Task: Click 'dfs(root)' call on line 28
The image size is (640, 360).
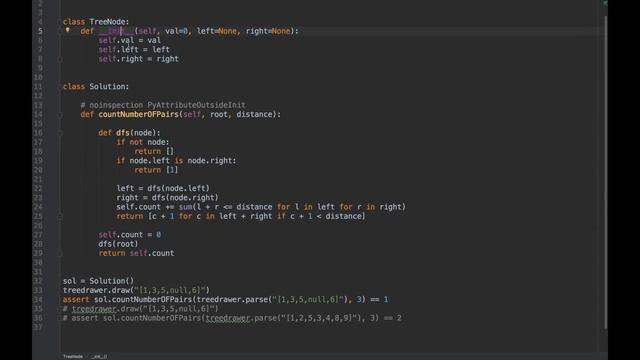Action: (x=118, y=244)
